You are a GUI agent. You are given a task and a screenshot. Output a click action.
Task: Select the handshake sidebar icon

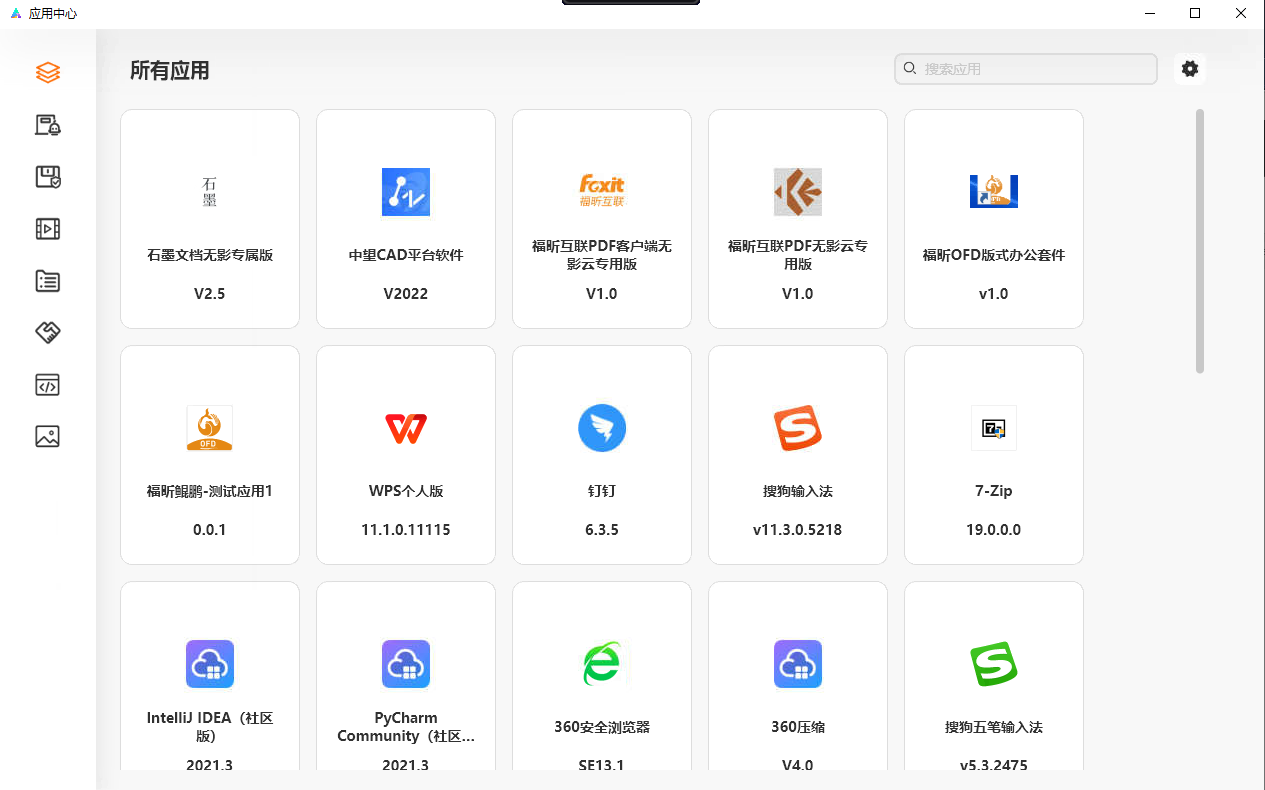click(48, 333)
